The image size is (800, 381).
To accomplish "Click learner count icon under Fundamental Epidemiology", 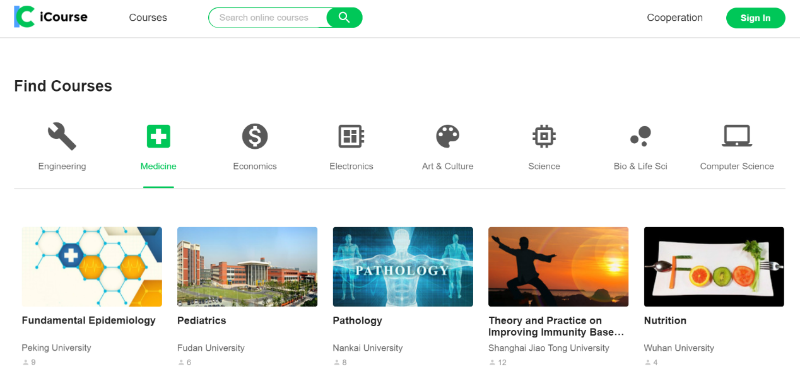I will click(26, 363).
